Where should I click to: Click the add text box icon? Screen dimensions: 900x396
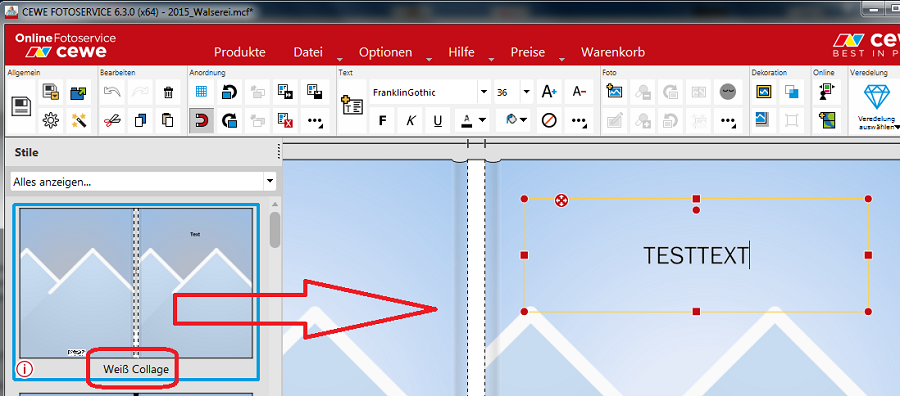point(352,106)
